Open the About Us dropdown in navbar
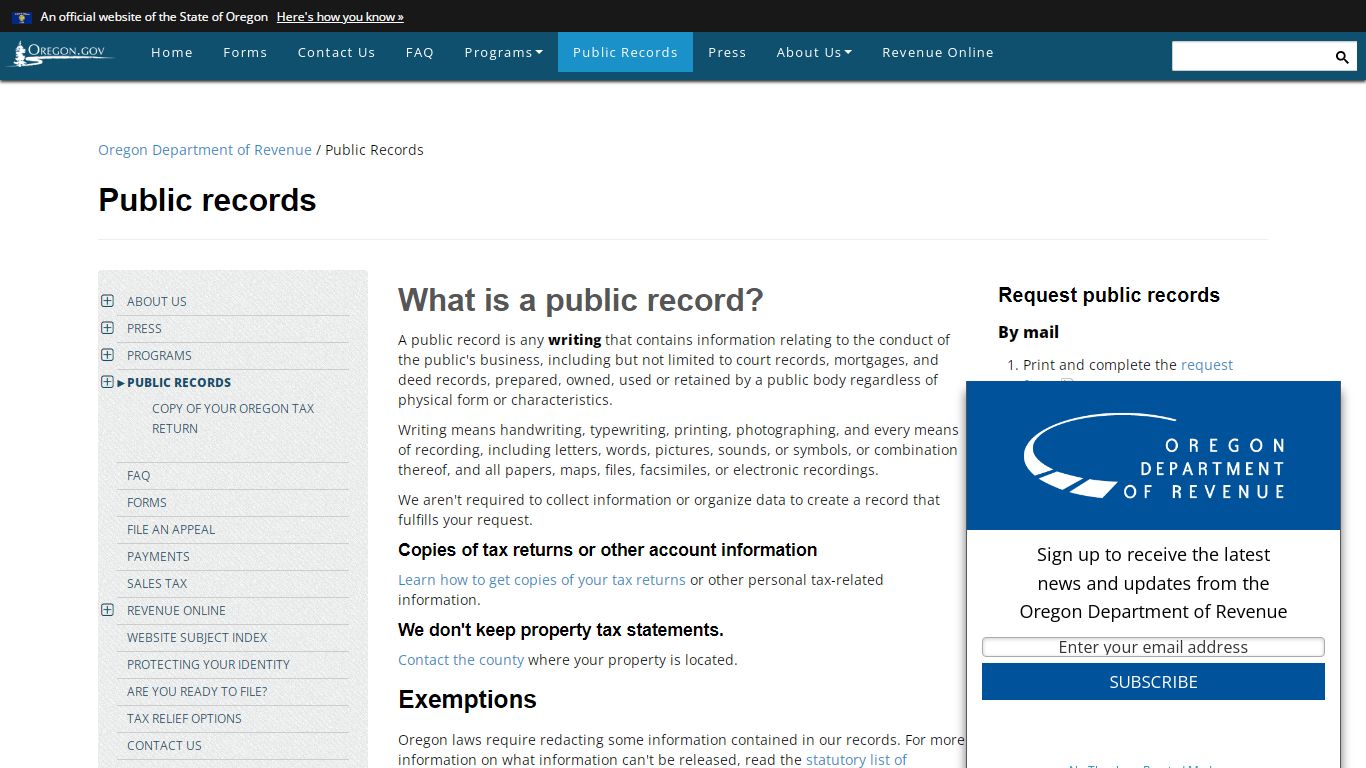1366x768 pixels. point(814,52)
